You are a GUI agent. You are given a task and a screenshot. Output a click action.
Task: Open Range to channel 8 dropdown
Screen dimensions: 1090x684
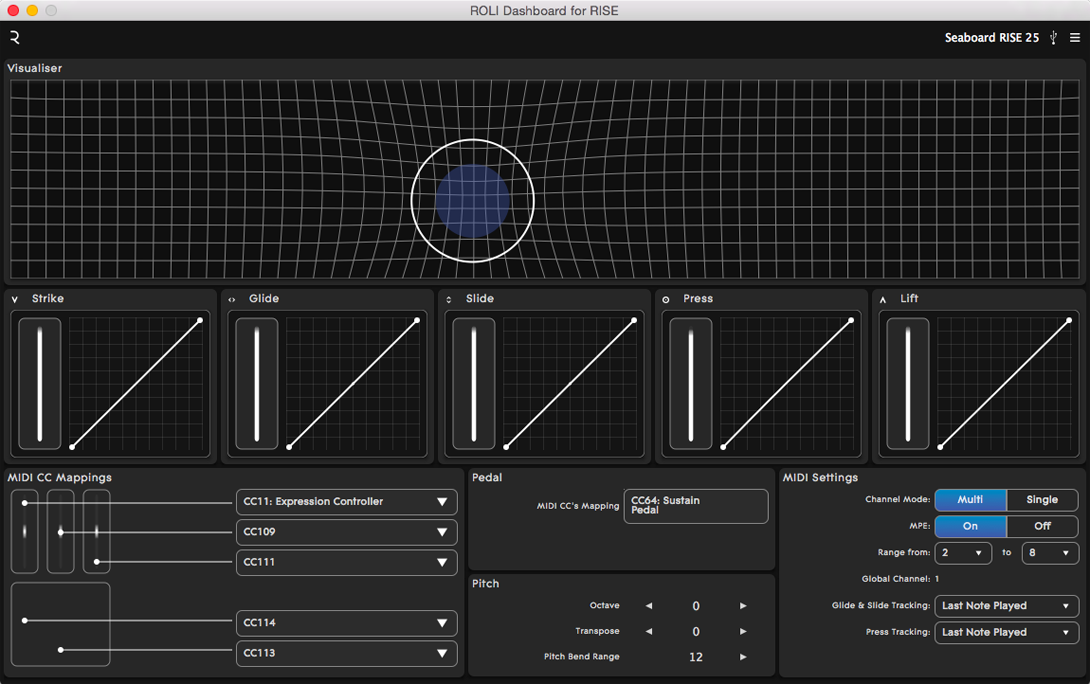point(1050,553)
